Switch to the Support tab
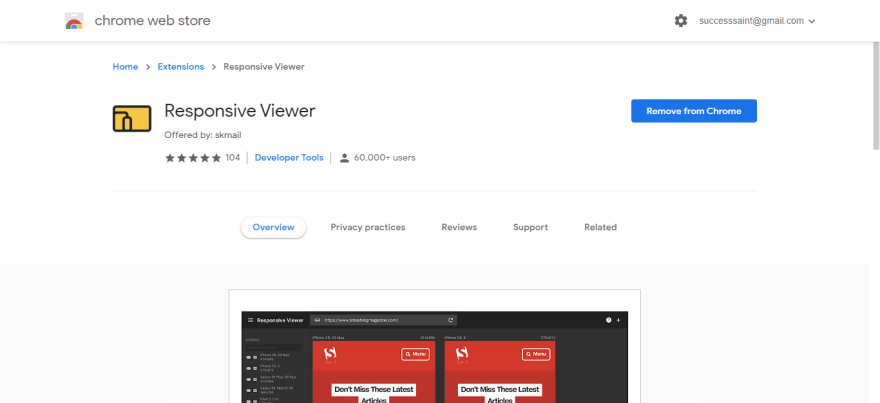 click(530, 227)
